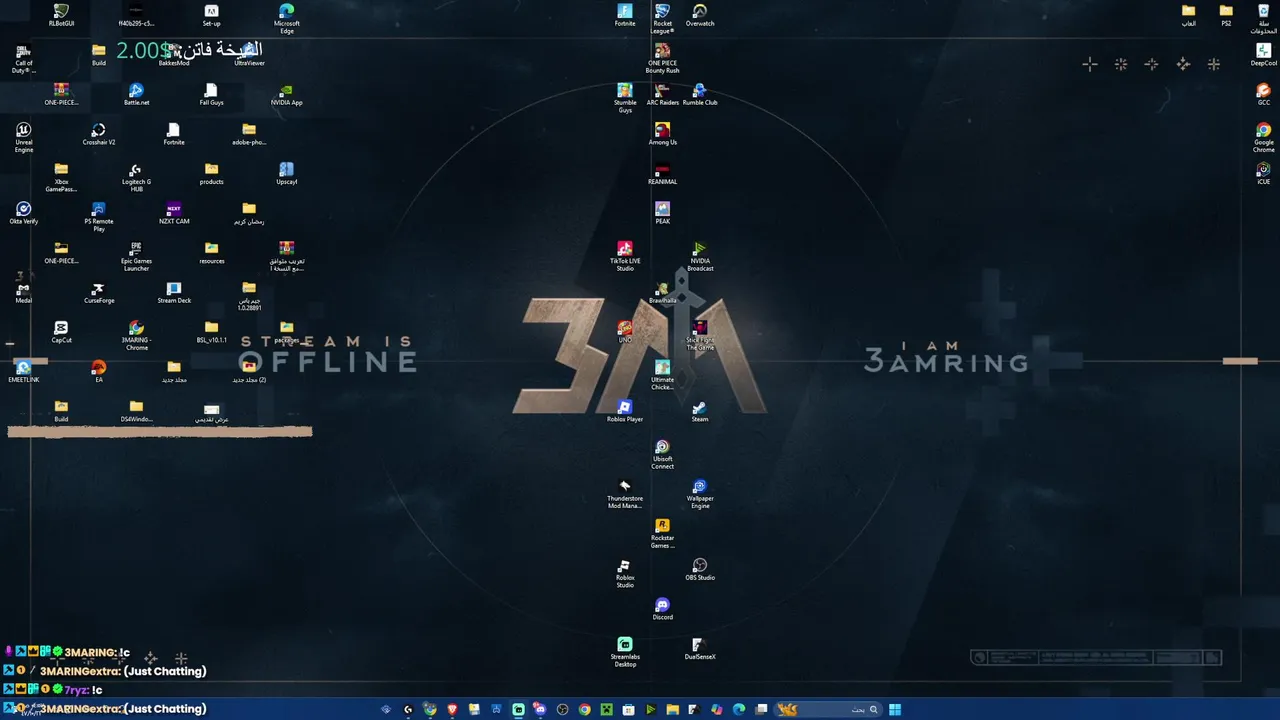
Task: Open the 3MARING - Chrome shortcut
Action: pyautogui.click(x=136, y=335)
